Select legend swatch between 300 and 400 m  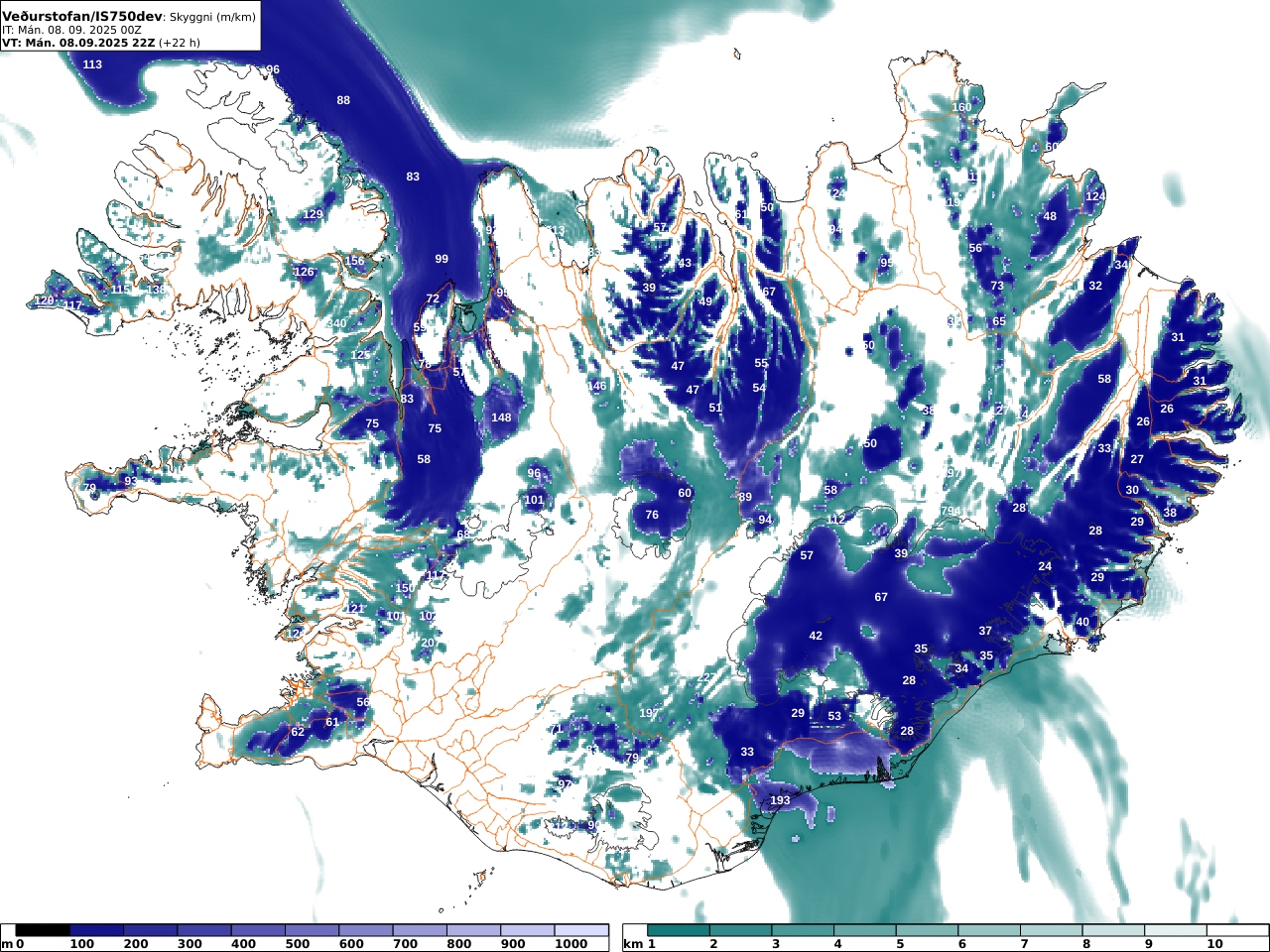click(x=204, y=930)
